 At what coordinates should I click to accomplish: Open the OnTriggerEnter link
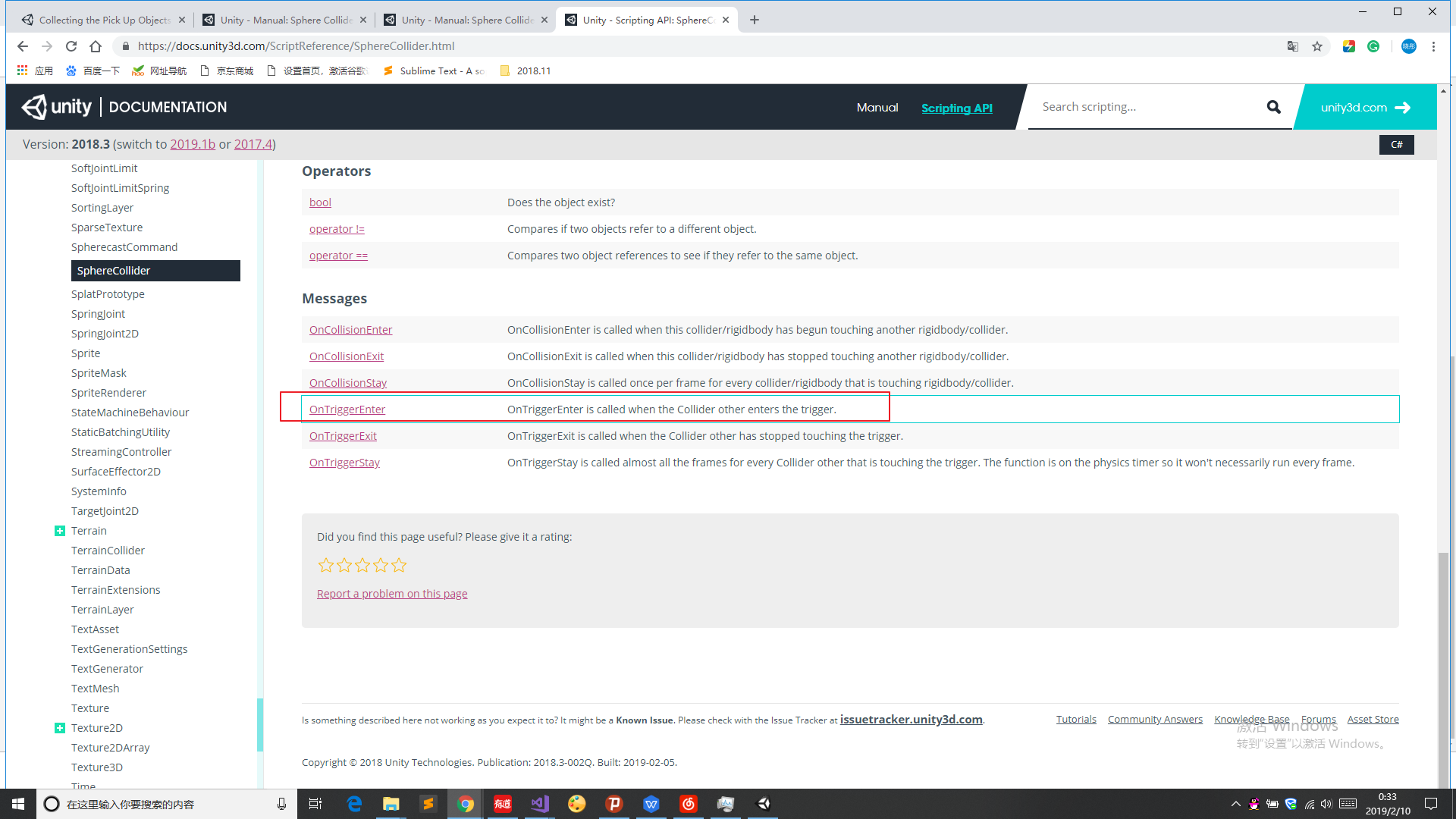pyautogui.click(x=347, y=409)
